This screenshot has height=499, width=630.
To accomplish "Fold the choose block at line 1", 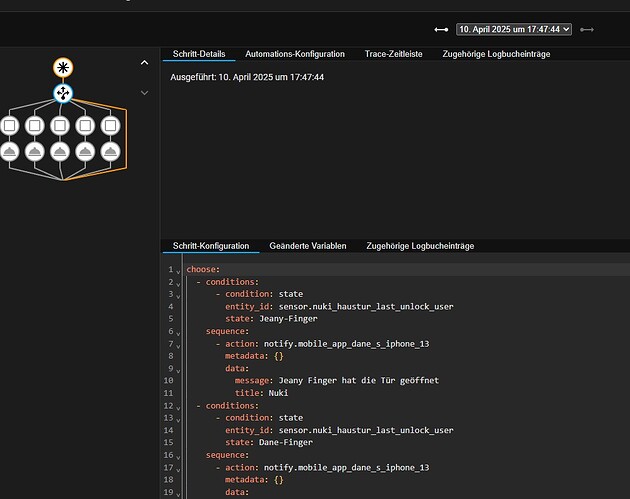I will tap(178, 272).
